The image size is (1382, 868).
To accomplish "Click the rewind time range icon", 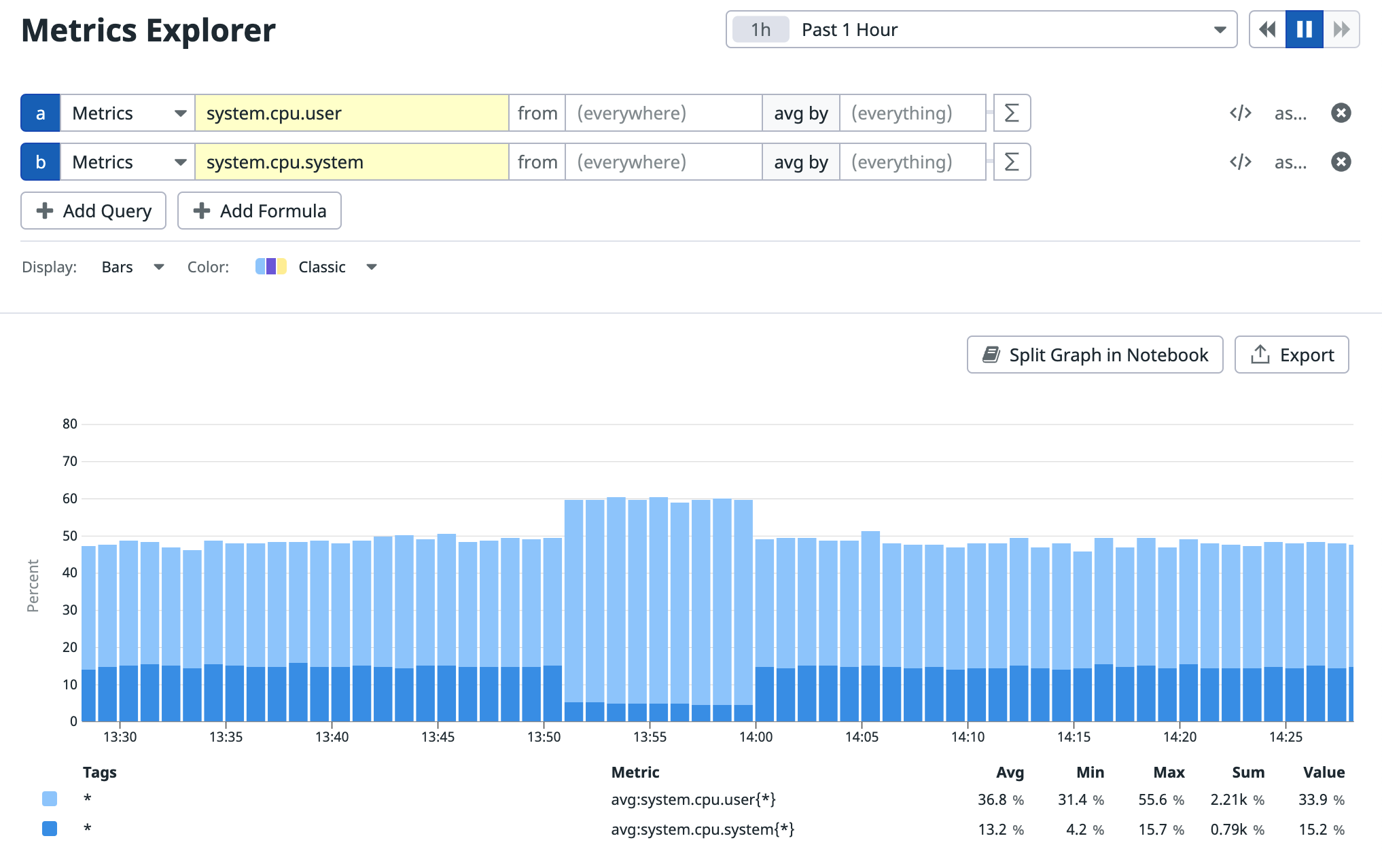I will click(x=1267, y=29).
